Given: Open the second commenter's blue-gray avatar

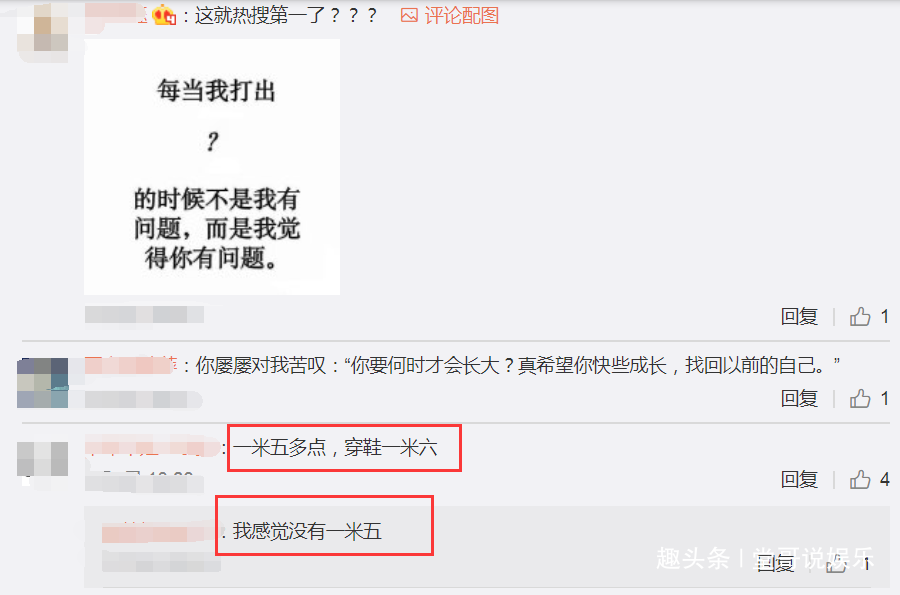Looking at the screenshot, I should 42,383.
